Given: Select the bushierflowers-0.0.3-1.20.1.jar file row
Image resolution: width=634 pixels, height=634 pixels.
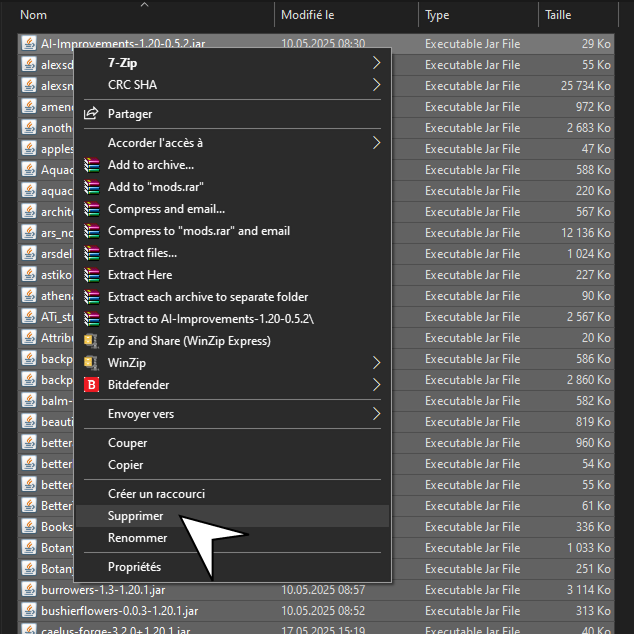Looking at the screenshot, I should click(120, 611).
